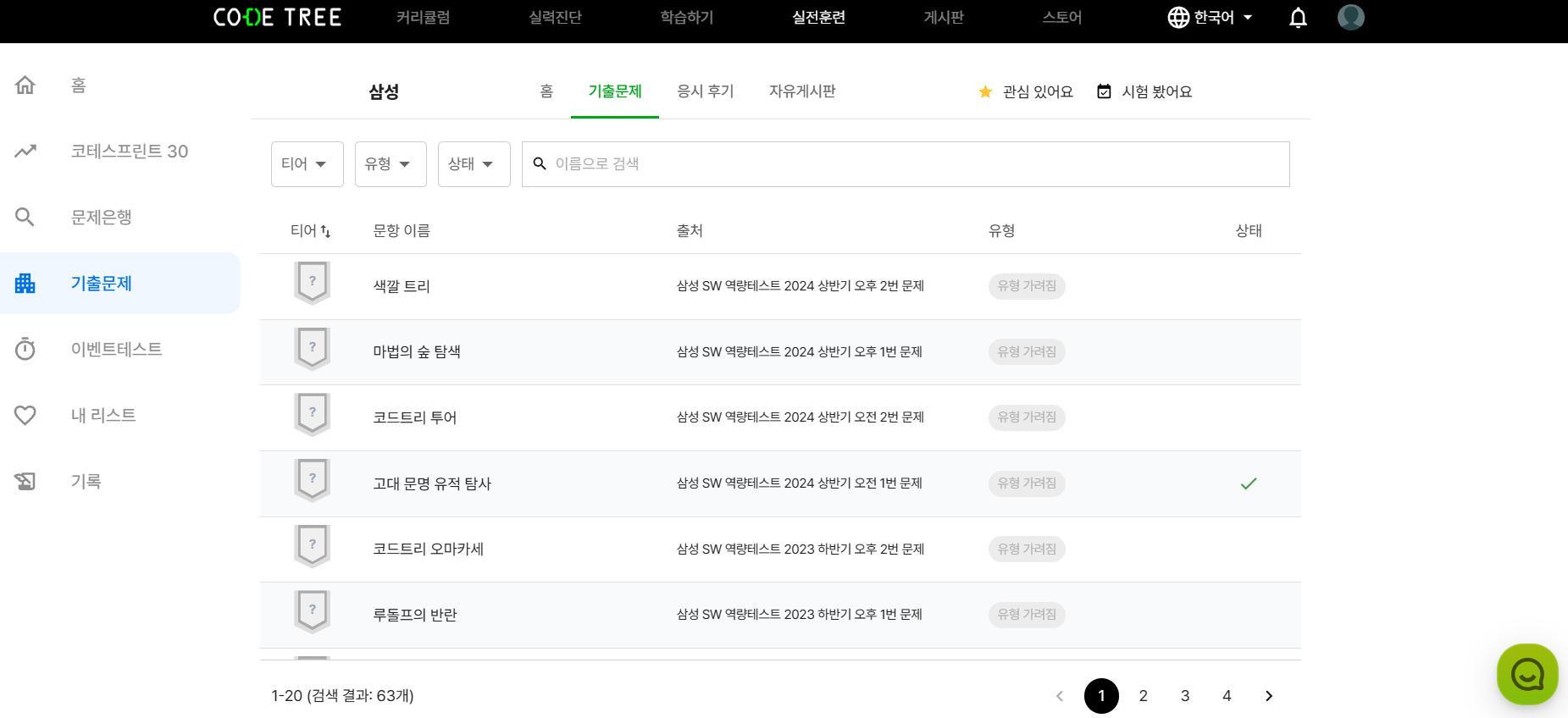The width and height of the screenshot is (1568, 718).
Task: Go to previous page arrow
Action: pos(1060,696)
